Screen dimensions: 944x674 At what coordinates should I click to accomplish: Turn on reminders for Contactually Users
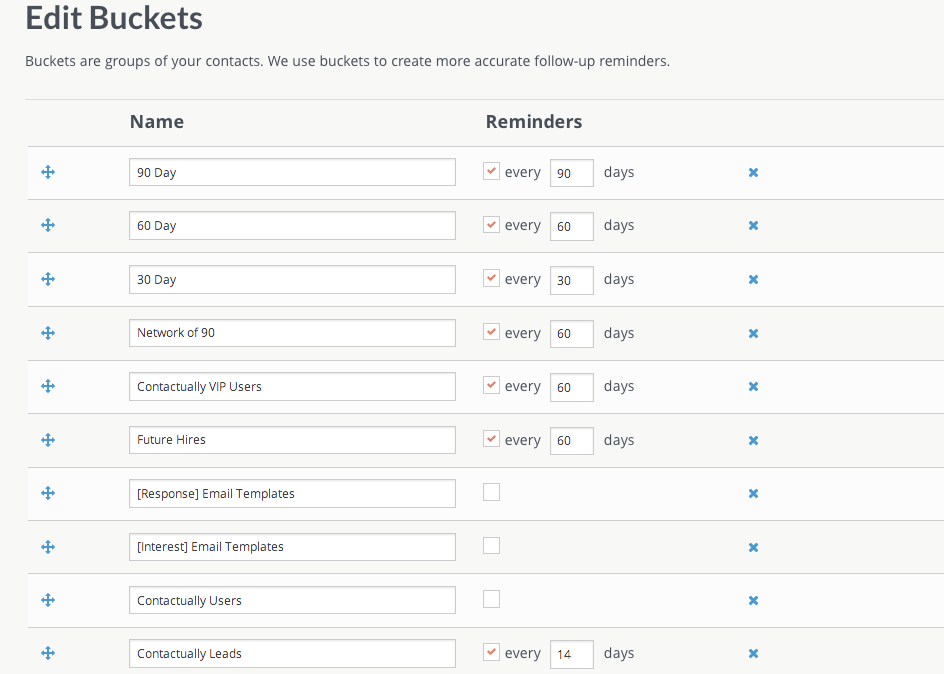[x=491, y=599]
